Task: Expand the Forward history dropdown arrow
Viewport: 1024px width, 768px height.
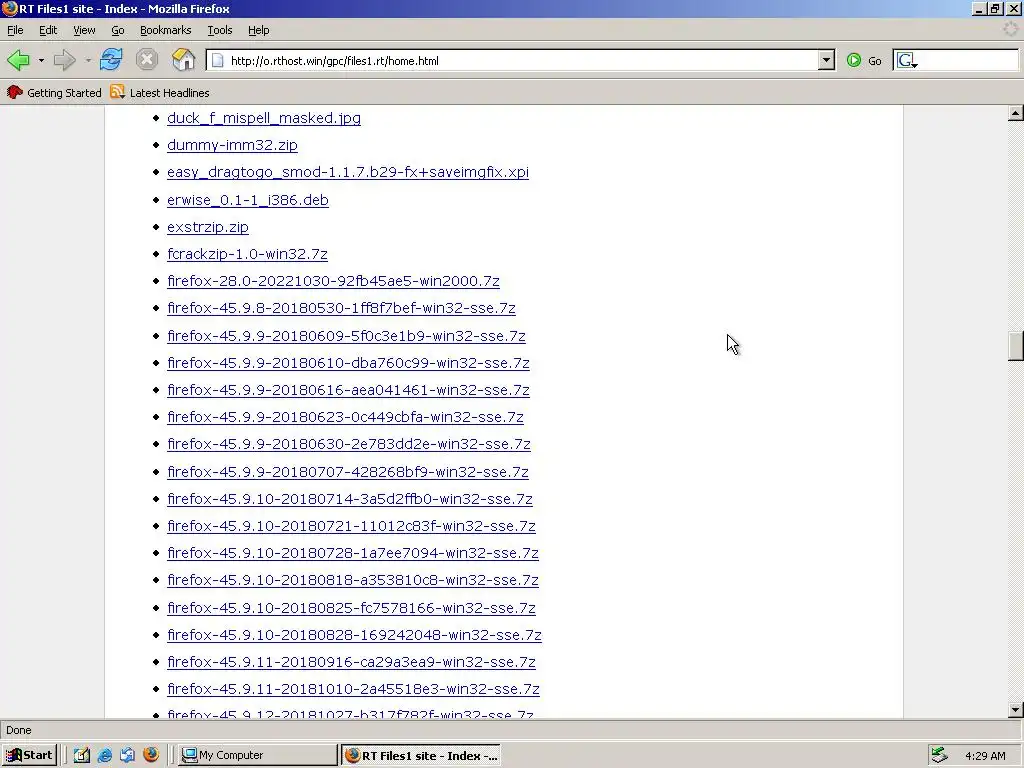Action: 88,61
